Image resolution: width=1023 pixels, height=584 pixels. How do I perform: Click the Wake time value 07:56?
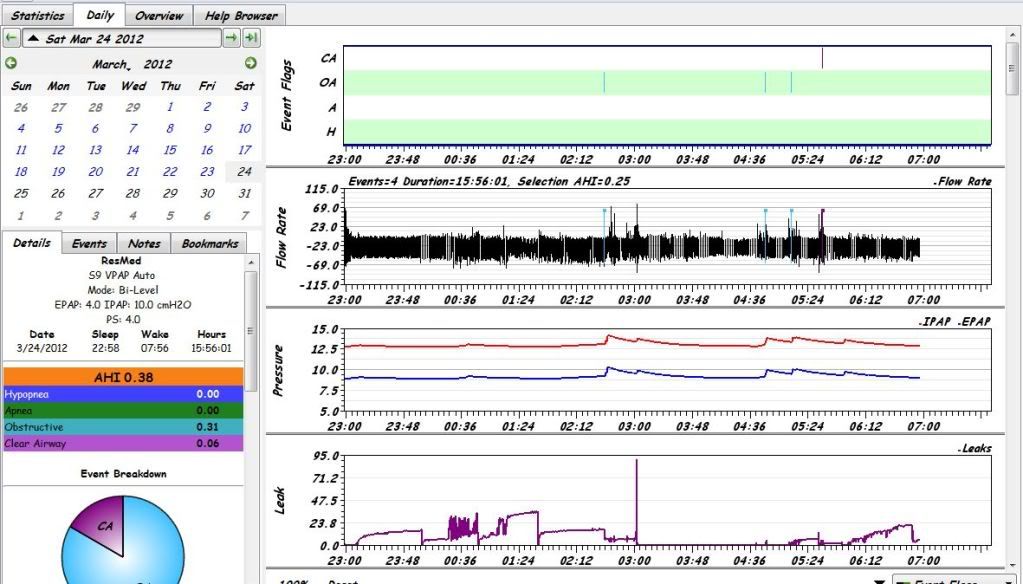155,348
